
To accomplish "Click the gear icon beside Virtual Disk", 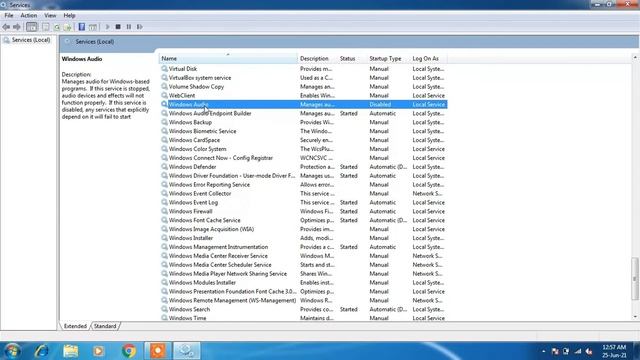I will tap(164, 69).
